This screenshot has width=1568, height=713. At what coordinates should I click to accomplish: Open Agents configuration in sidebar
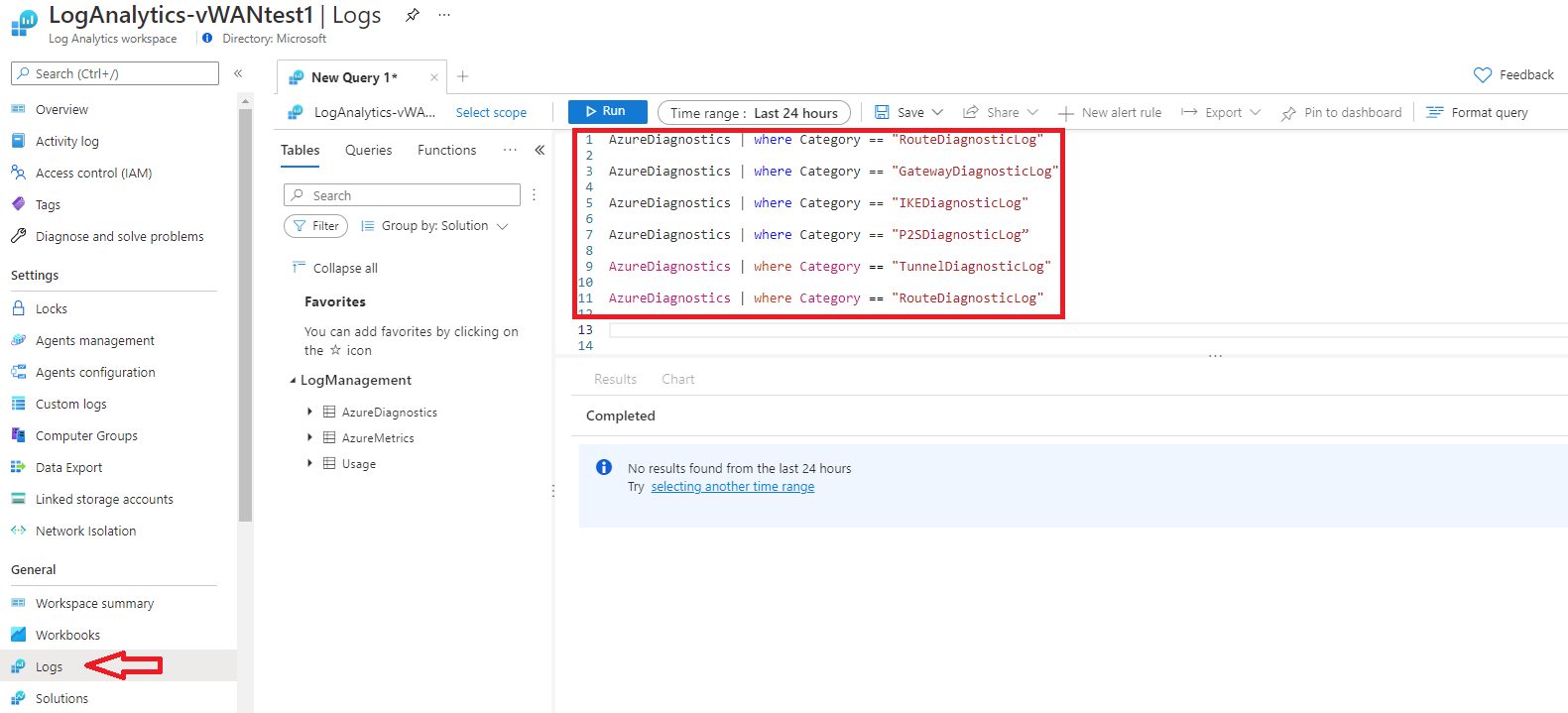(95, 372)
